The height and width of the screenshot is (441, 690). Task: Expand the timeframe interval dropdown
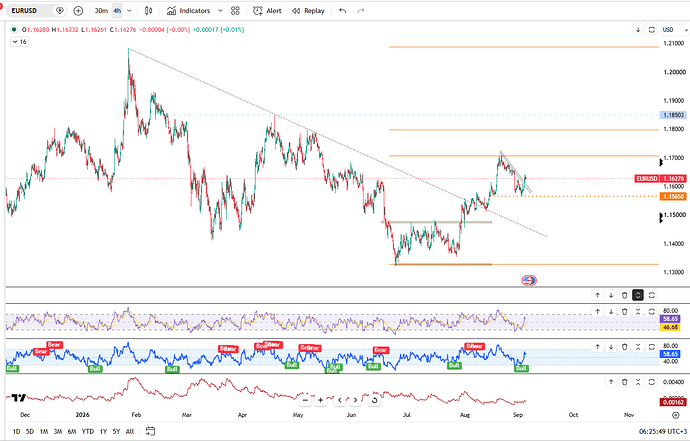[129, 11]
